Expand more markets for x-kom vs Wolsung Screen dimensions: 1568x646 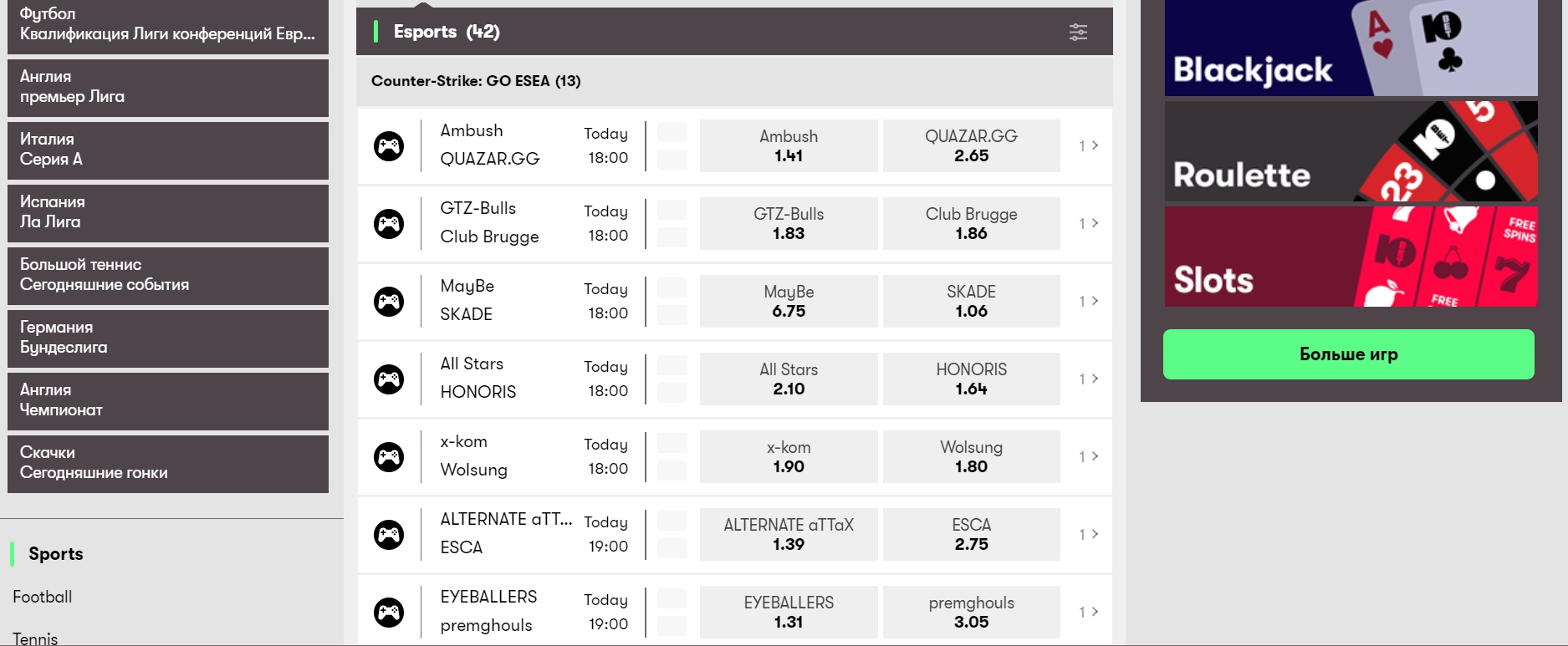pyautogui.click(x=1088, y=457)
